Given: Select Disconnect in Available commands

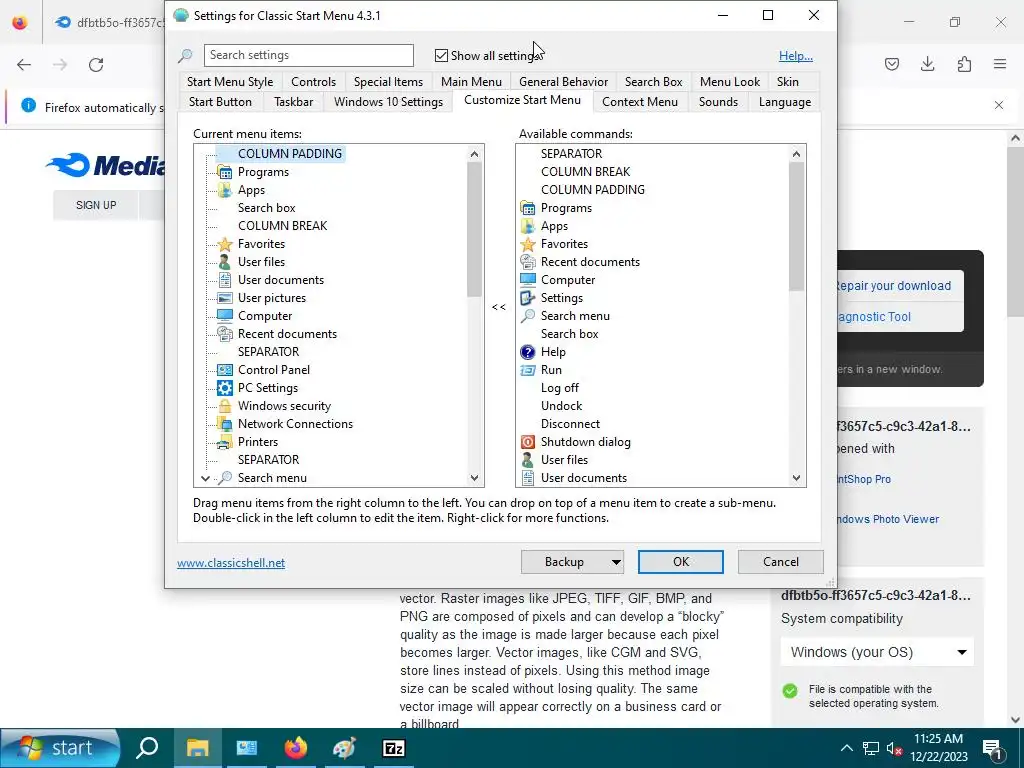Looking at the screenshot, I should point(570,424).
